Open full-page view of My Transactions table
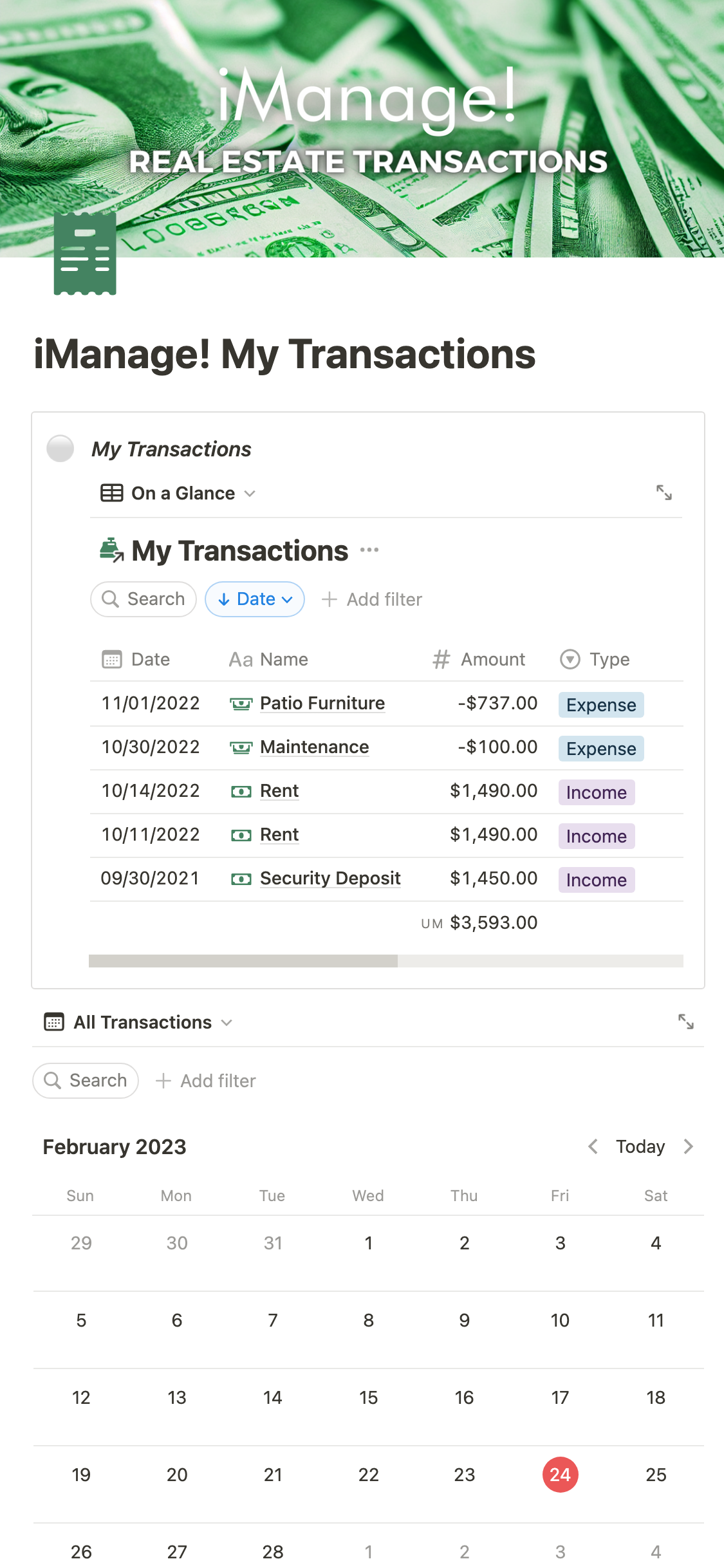 [x=664, y=493]
